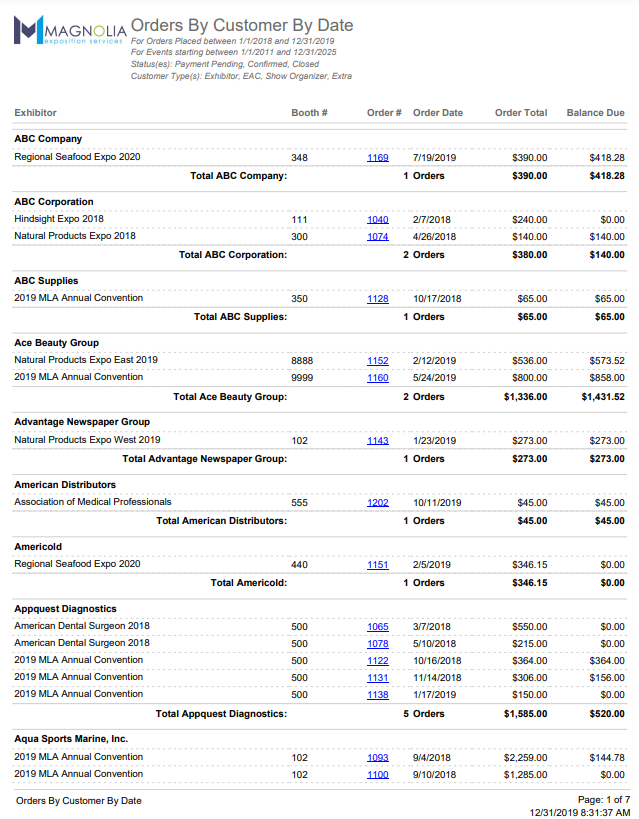Open Appquest Diagnostics order 1065
This screenshot has height=819, width=639.
click(x=377, y=627)
